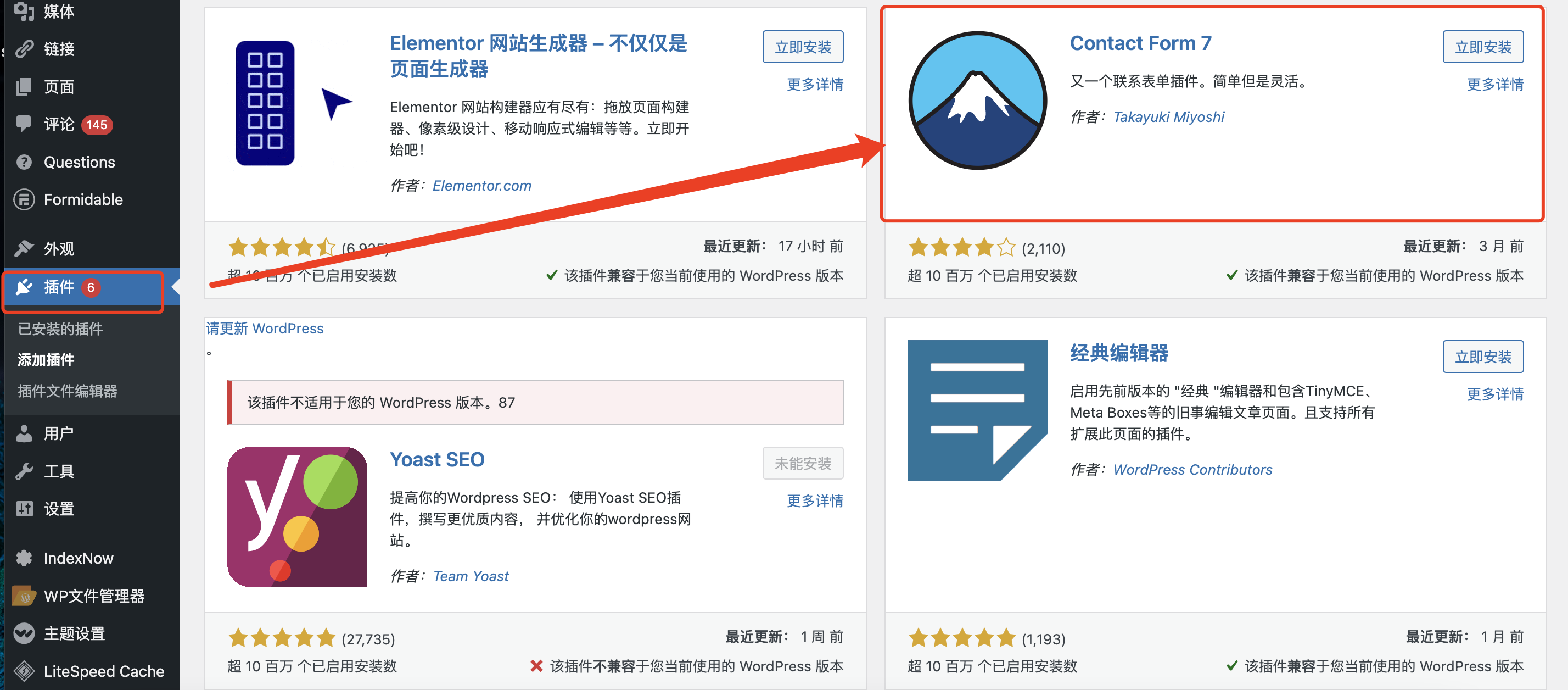Click the Contact Form 7 title link

pyautogui.click(x=1141, y=43)
